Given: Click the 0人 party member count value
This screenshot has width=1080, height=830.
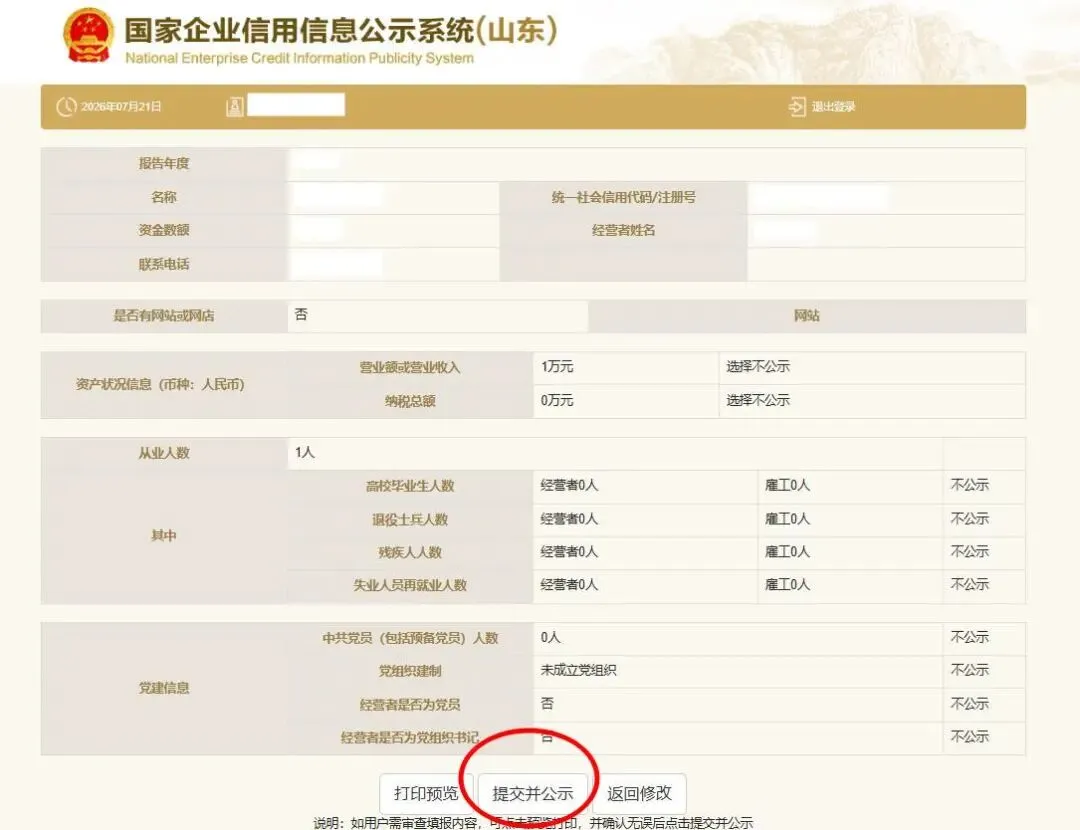Looking at the screenshot, I should click(550, 637).
